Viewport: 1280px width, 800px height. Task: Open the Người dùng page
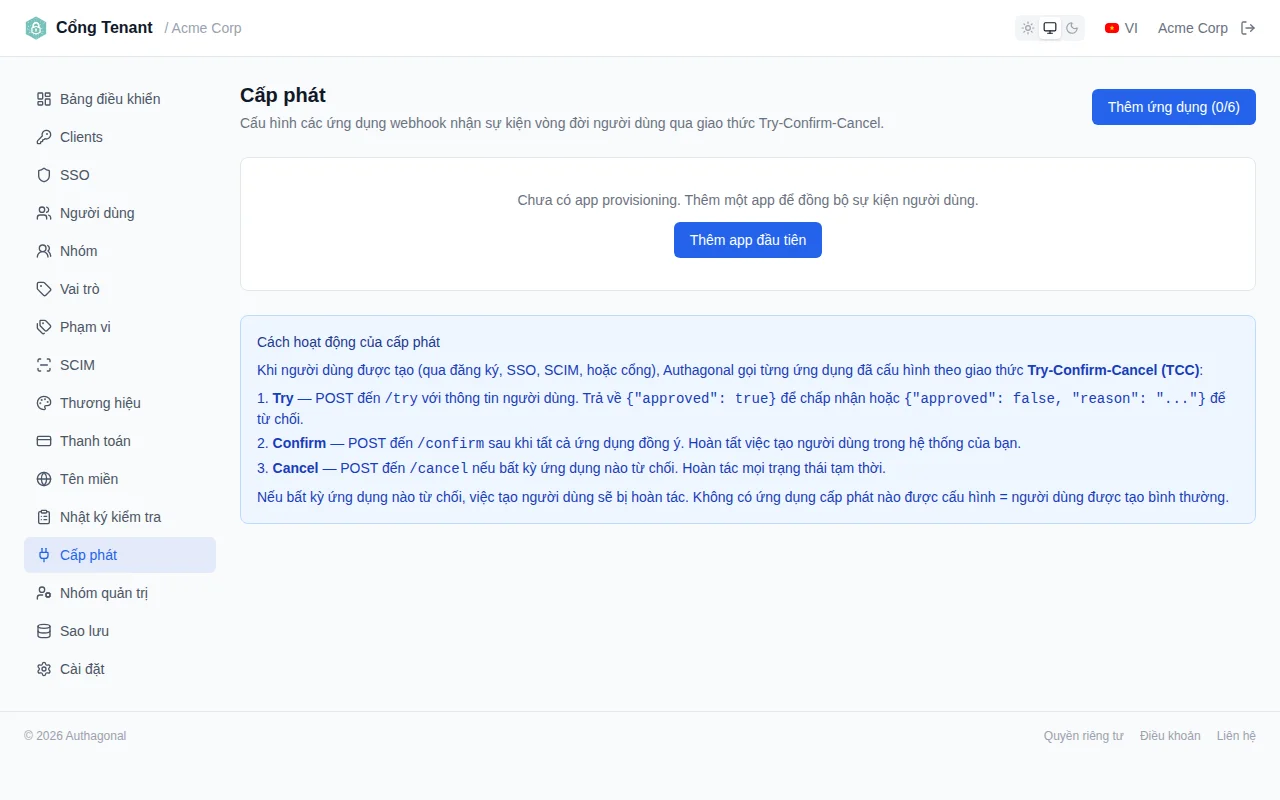120,213
